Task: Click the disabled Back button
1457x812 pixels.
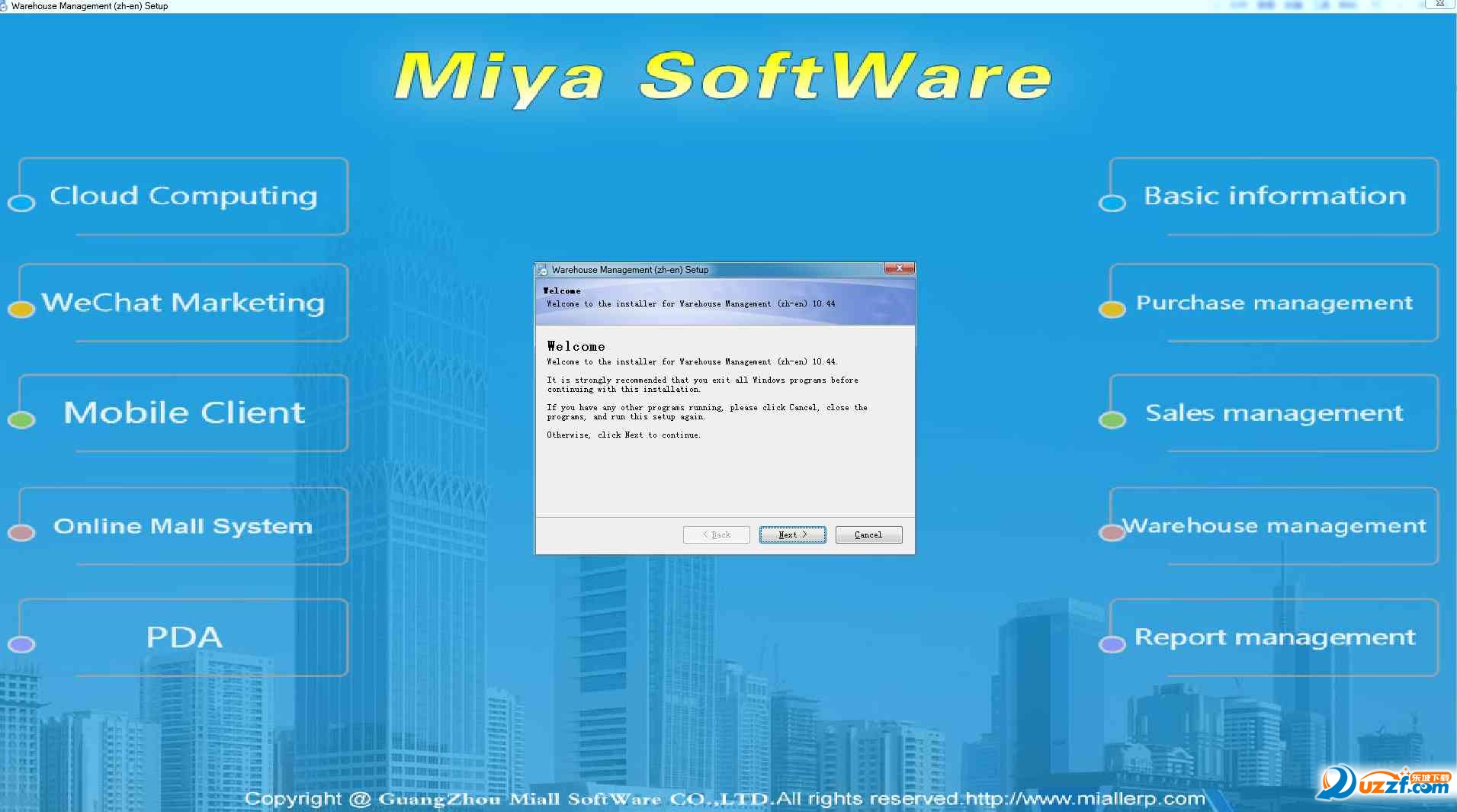Action: click(716, 534)
